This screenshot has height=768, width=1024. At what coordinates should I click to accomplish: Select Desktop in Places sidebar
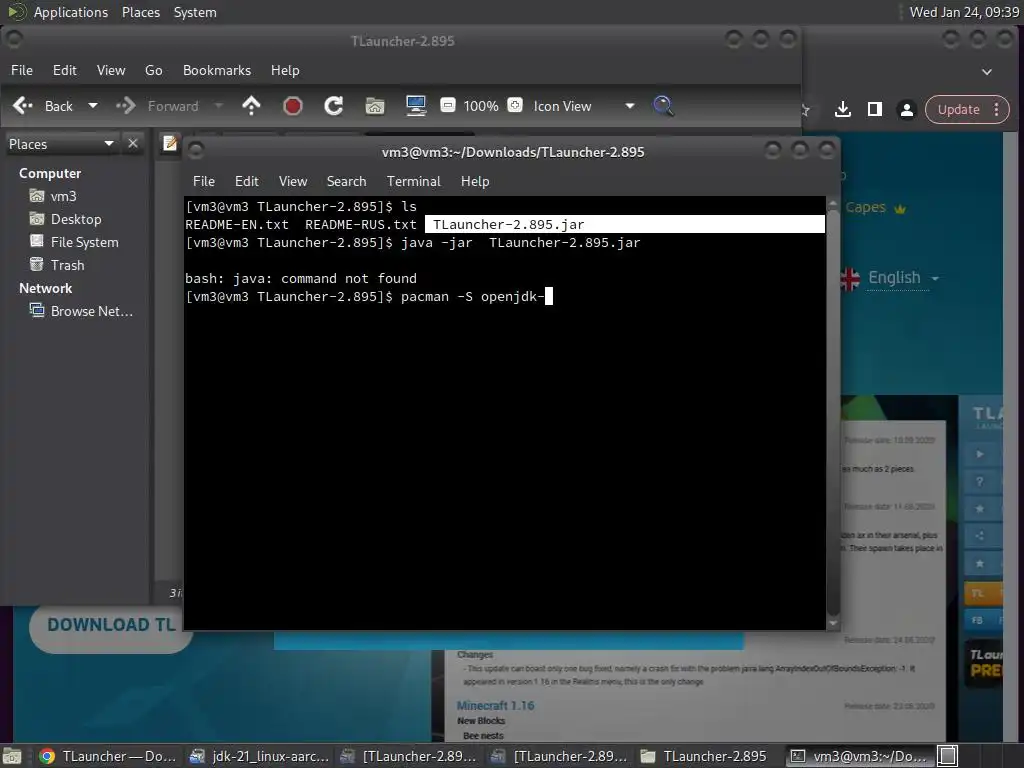[65, 219]
